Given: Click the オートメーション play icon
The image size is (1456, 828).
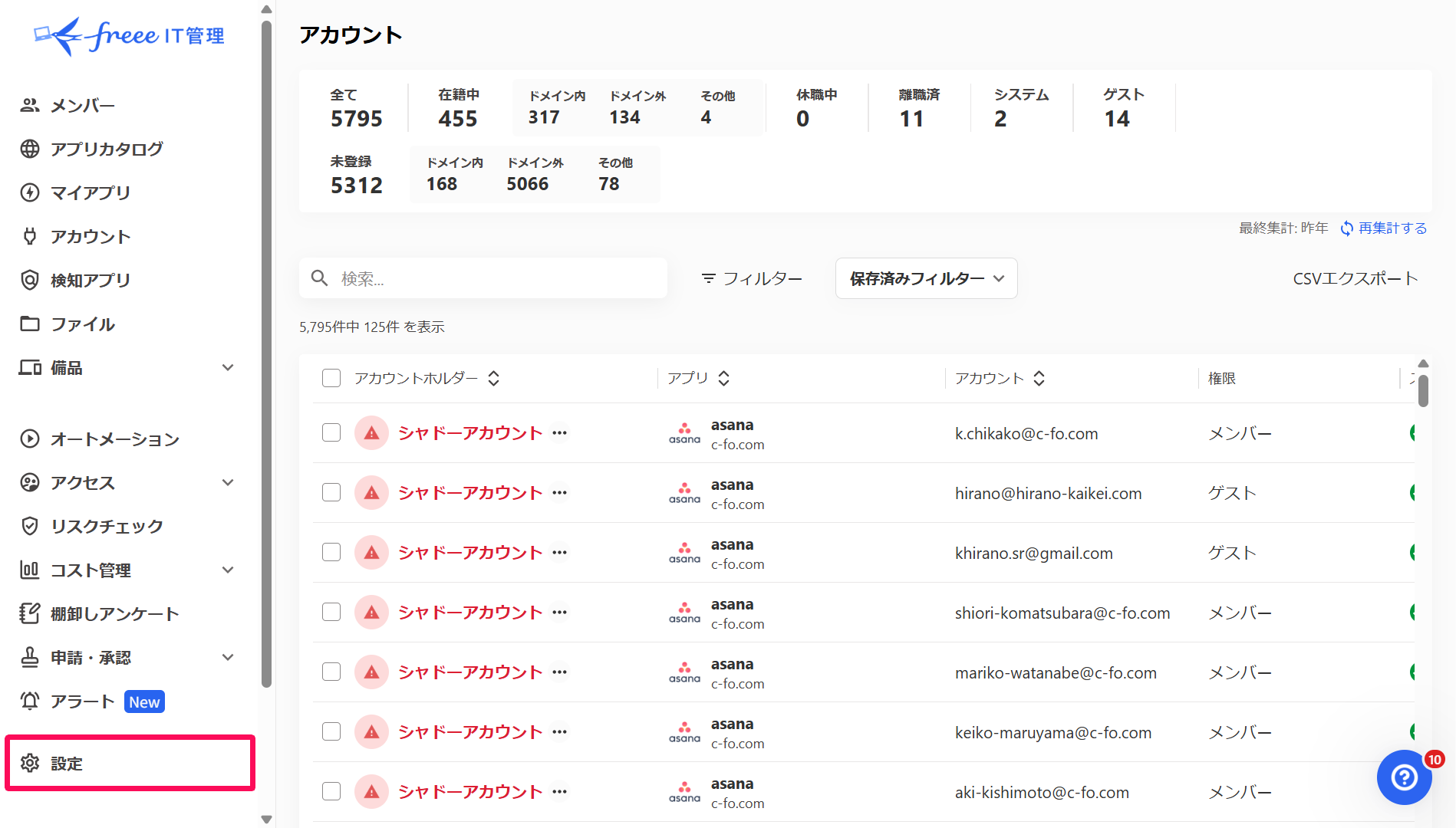Looking at the screenshot, I should coord(30,439).
